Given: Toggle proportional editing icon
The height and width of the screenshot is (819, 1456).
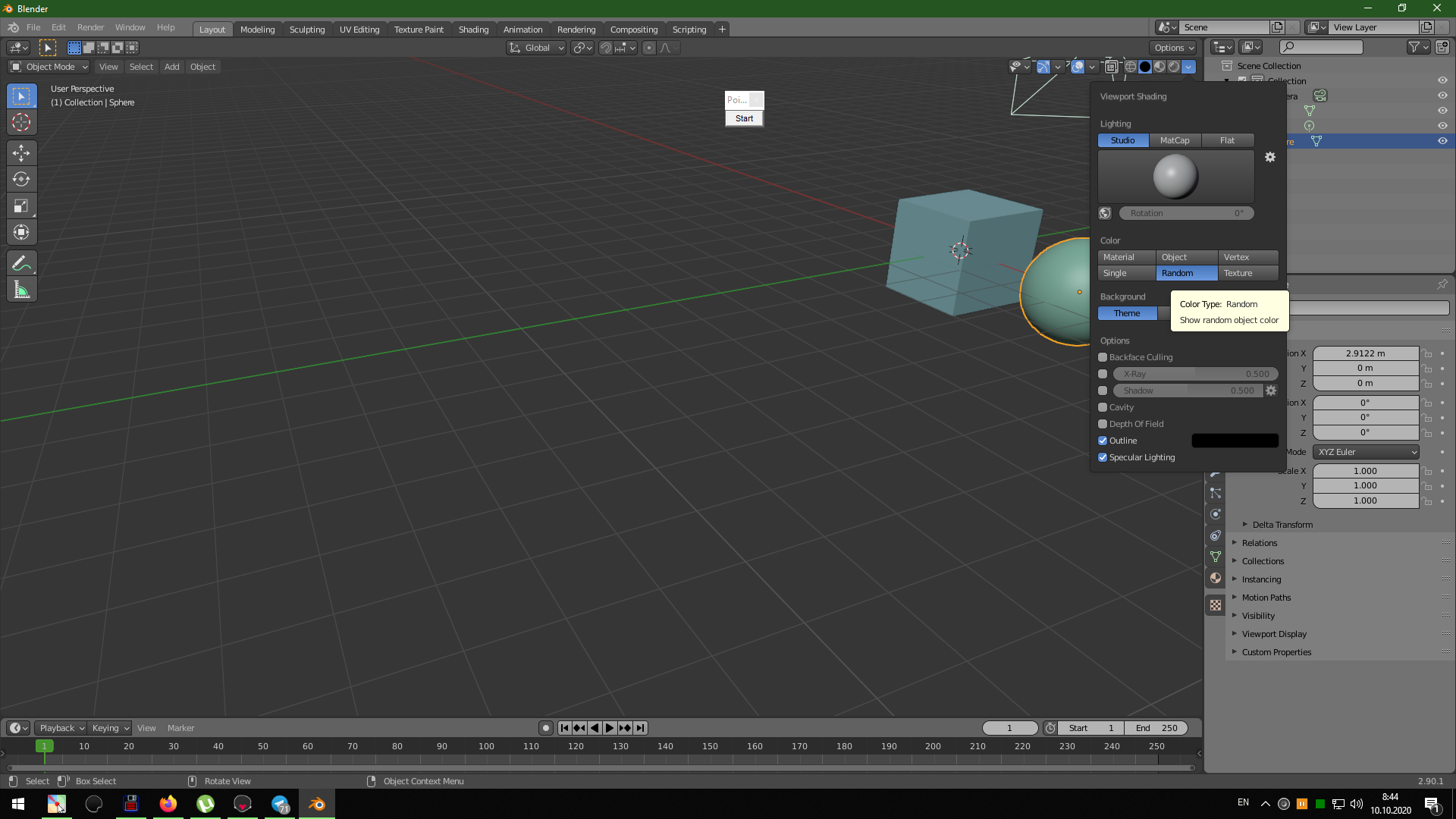Looking at the screenshot, I should point(648,48).
